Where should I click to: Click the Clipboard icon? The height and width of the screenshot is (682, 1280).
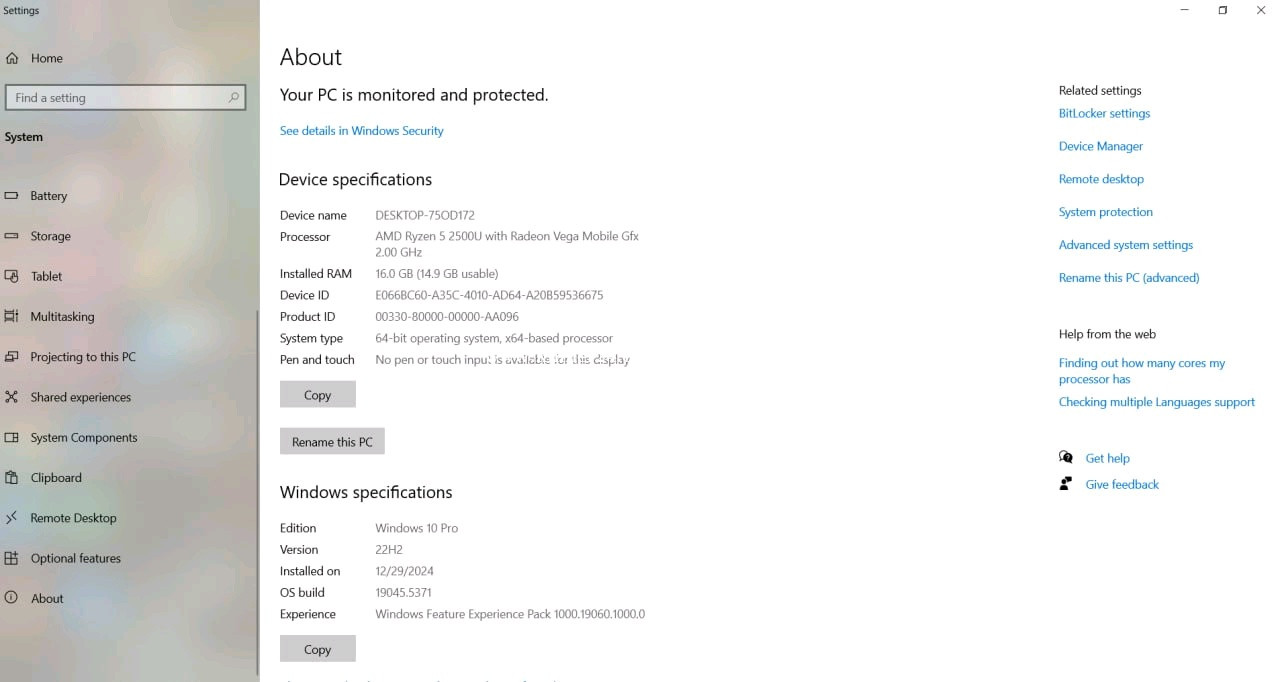point(12,478)
